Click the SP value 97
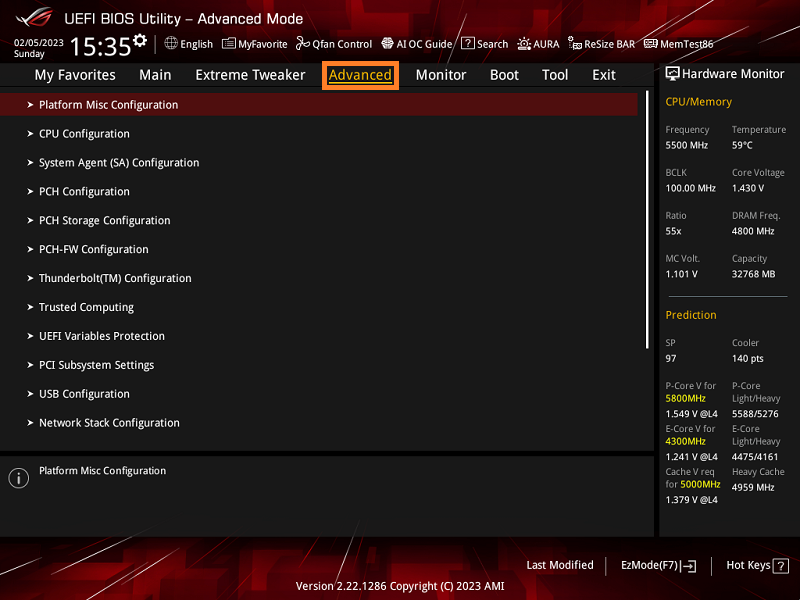800x600 pixels. click(670, 359)
